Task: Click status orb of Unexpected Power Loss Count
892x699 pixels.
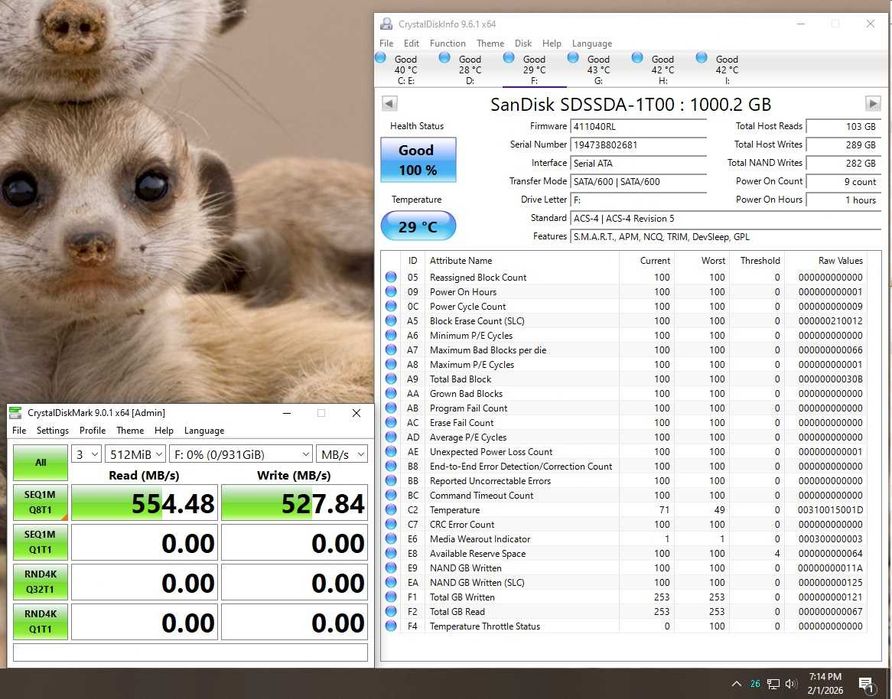Action: tap(391, 452)
